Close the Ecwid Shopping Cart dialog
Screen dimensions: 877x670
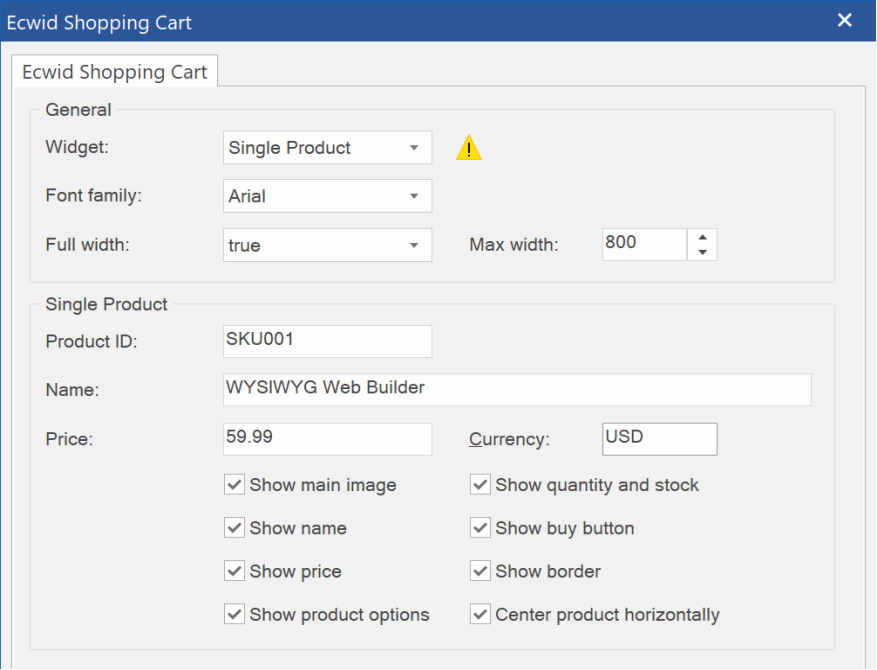[845, 21]
